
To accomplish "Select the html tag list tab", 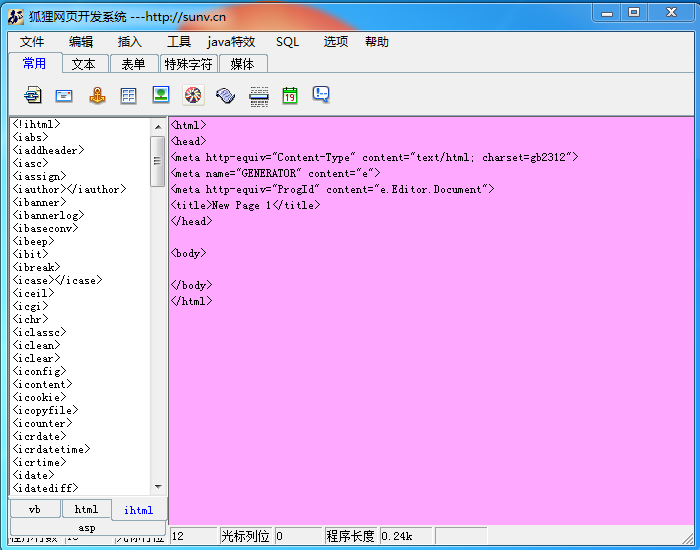I will click(x=86, y=509).
